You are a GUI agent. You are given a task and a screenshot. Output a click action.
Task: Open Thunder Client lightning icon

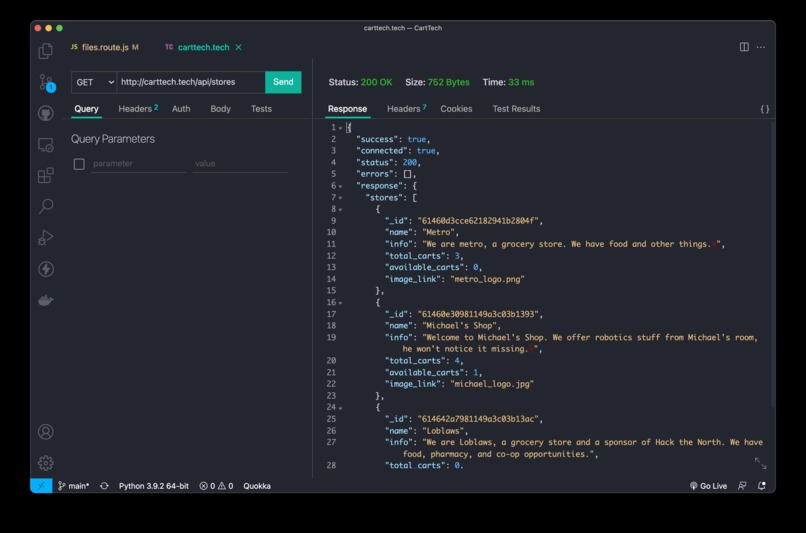click(x=46, y=269)
